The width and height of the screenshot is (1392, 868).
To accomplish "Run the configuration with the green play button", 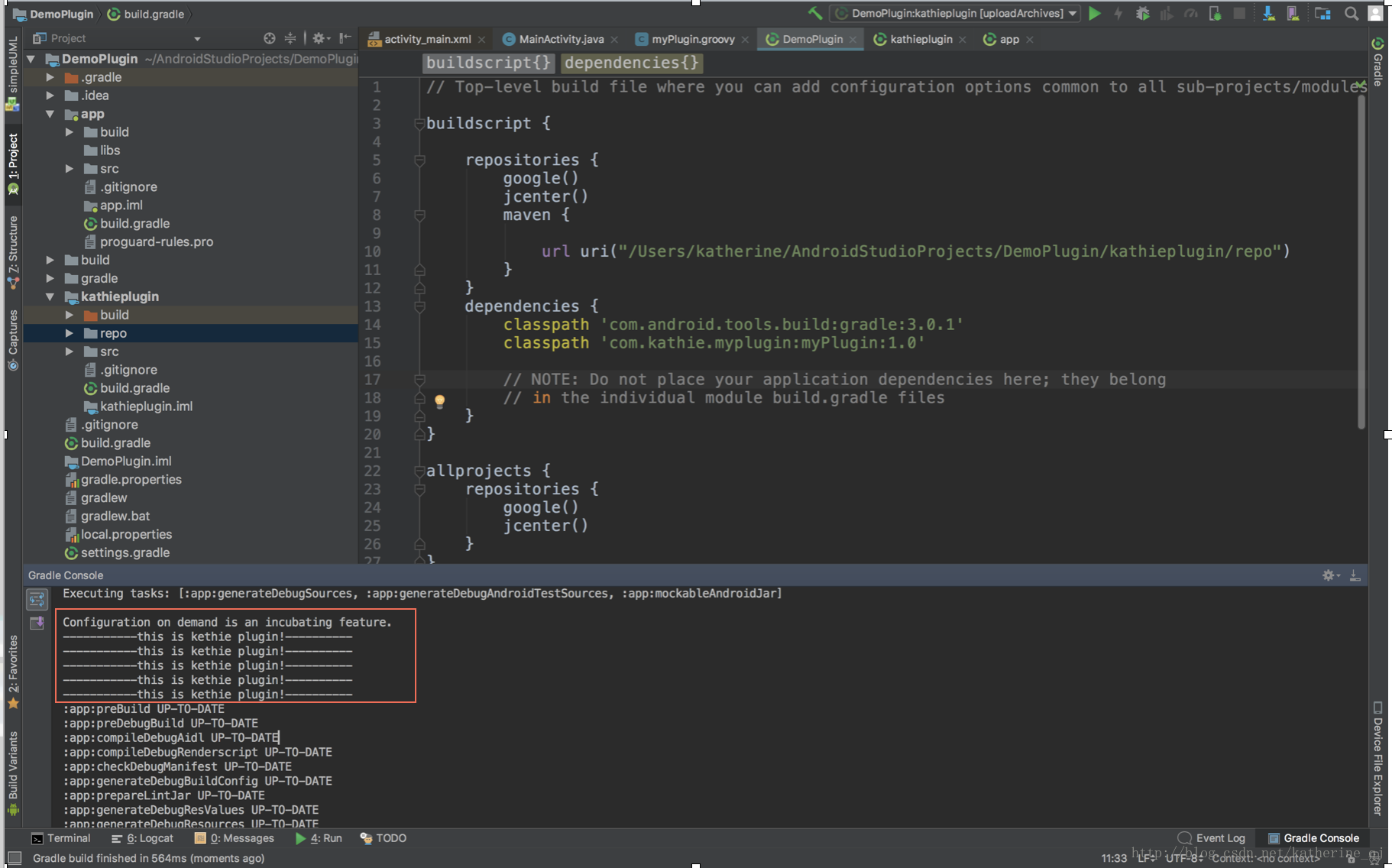I will click(x=1095, y=13).
